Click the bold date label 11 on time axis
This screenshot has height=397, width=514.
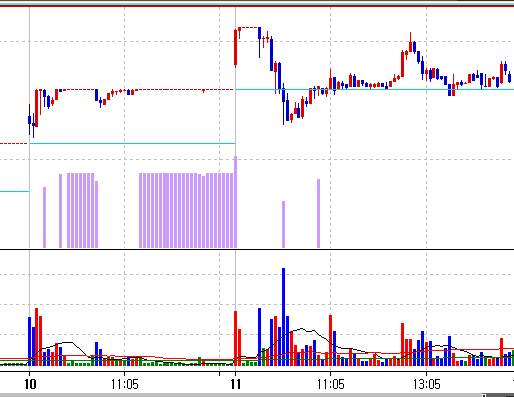pyautogui.click(x=236, y=384)
